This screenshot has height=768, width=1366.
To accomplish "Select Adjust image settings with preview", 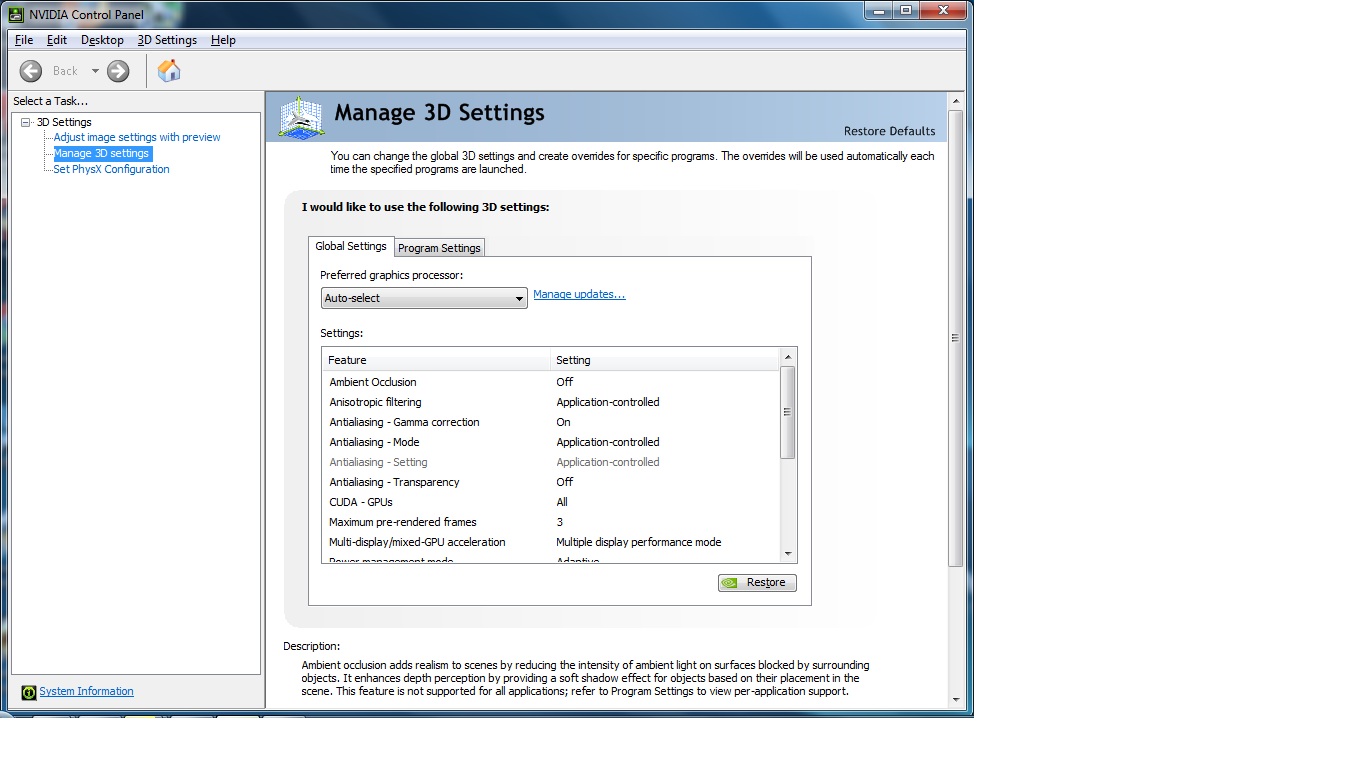I will pos(137,137).
